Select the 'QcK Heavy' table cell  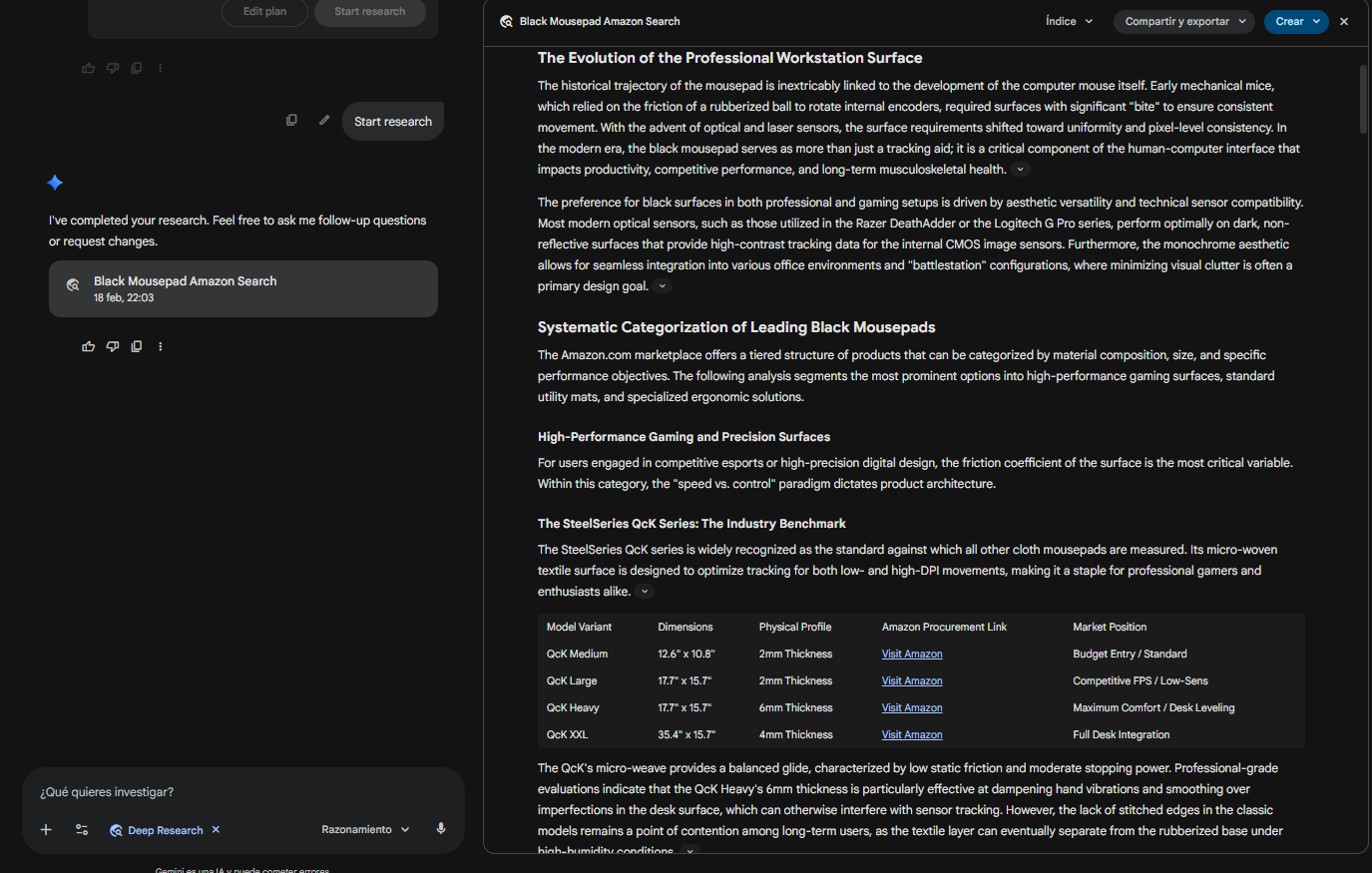[573, 708]
